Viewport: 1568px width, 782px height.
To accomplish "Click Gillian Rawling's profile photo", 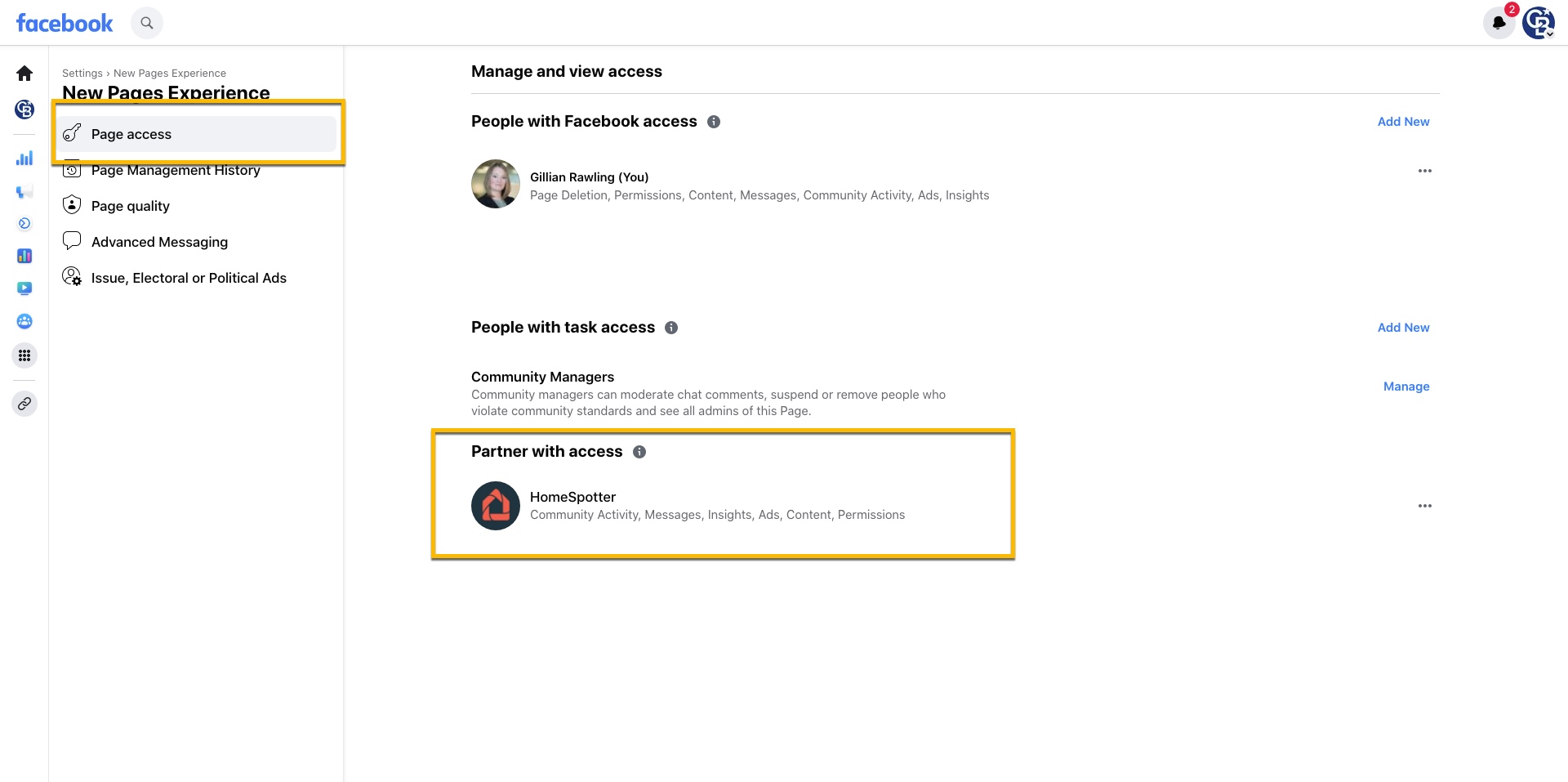I will [496, 184].
